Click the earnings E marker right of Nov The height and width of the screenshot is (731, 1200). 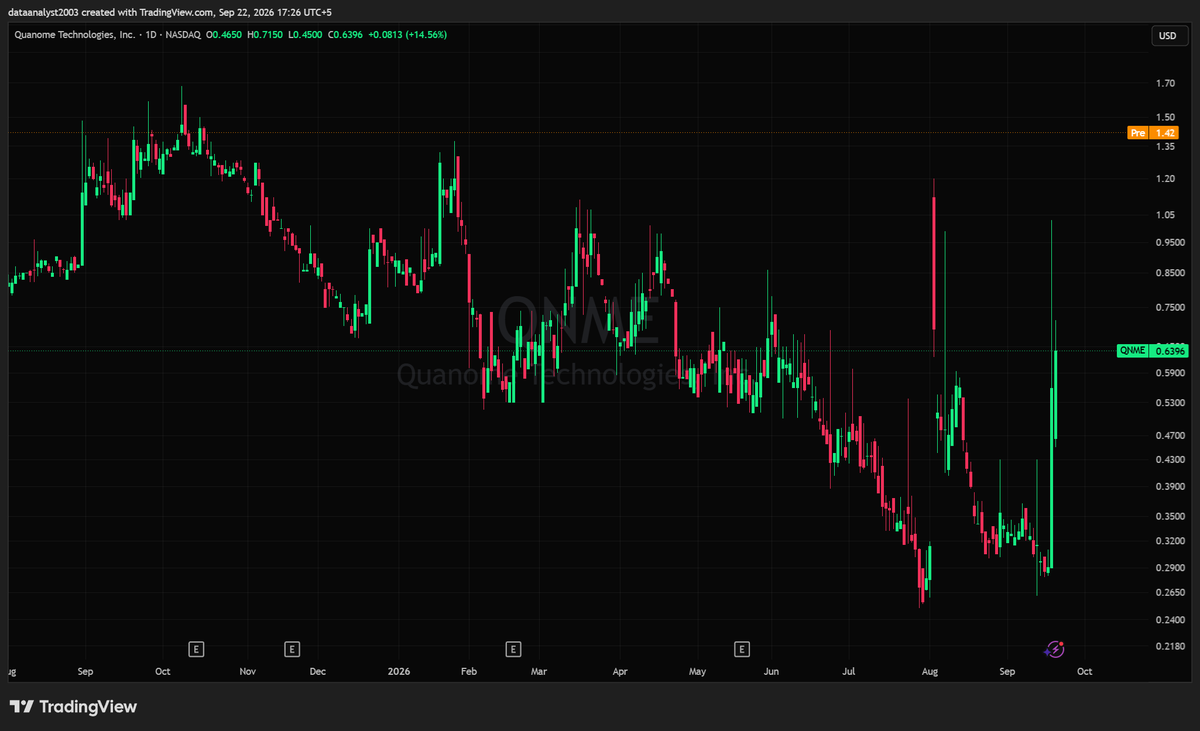(292, 649)
